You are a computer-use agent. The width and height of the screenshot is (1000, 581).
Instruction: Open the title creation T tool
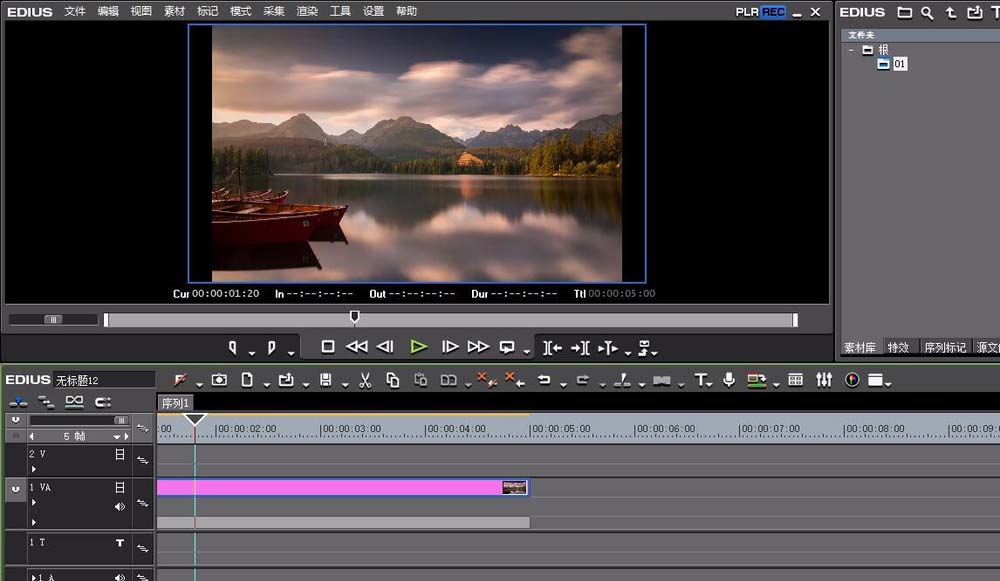[x=700, y=381]
